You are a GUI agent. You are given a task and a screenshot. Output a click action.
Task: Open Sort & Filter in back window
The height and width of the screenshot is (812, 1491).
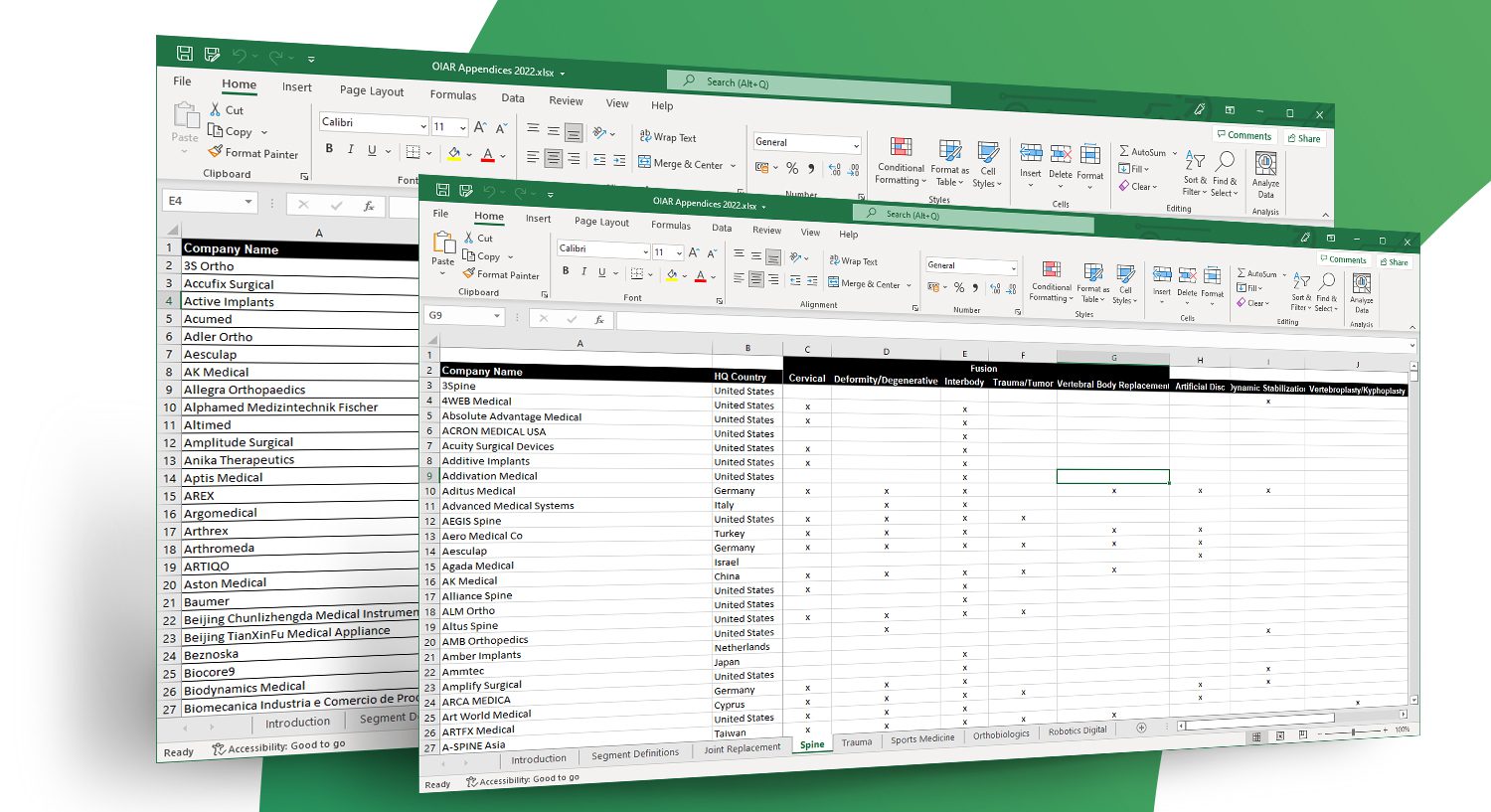click(1195, 174)
